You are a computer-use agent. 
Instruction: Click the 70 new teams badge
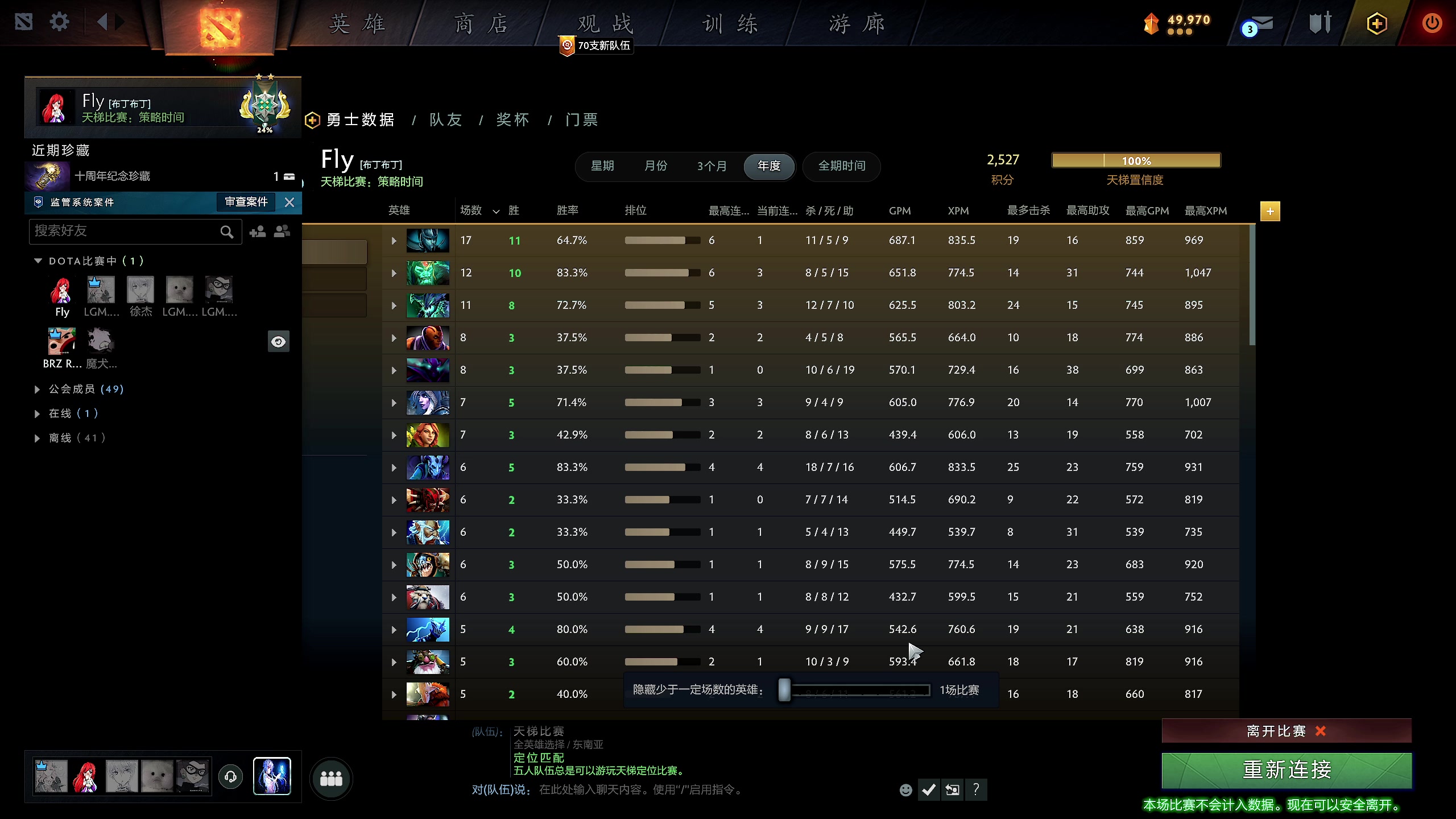point(596,45)
